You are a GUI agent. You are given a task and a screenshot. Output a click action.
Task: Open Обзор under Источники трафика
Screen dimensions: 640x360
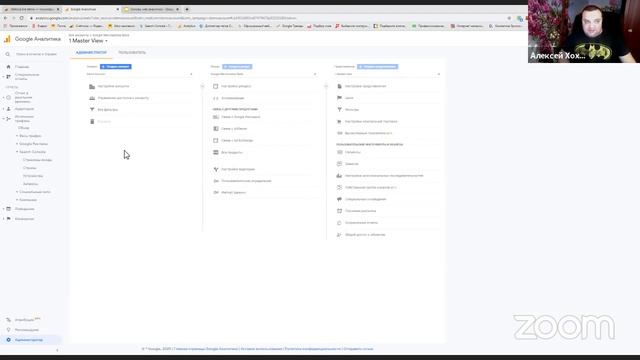[24, 128]
